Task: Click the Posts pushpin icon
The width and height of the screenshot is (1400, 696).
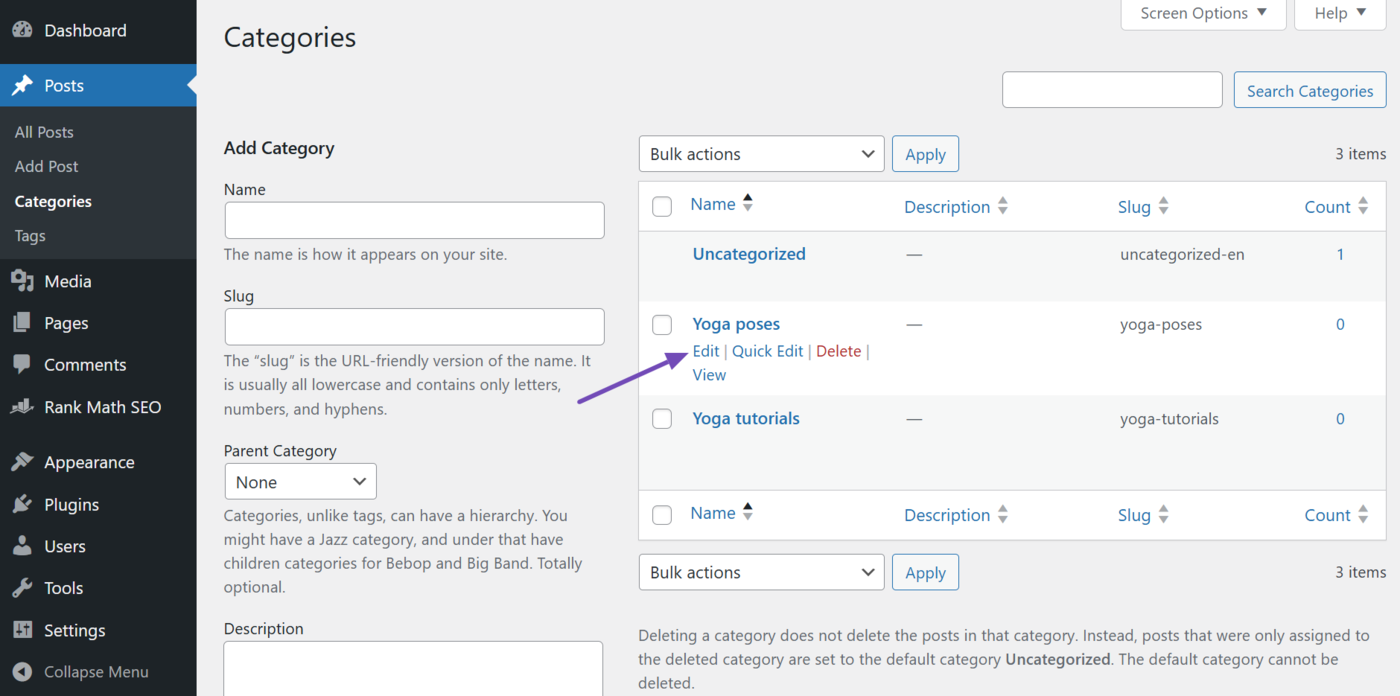Action: (22, 85)
